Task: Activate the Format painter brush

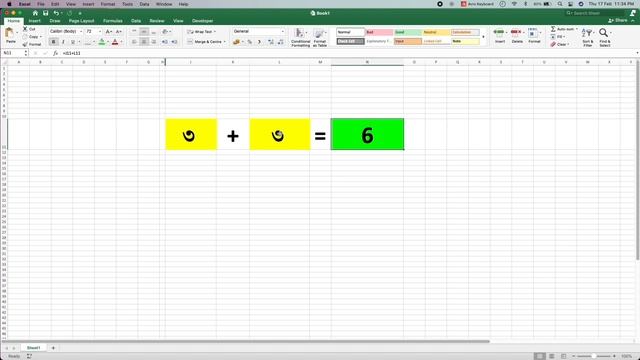Action: click(32, 44)
